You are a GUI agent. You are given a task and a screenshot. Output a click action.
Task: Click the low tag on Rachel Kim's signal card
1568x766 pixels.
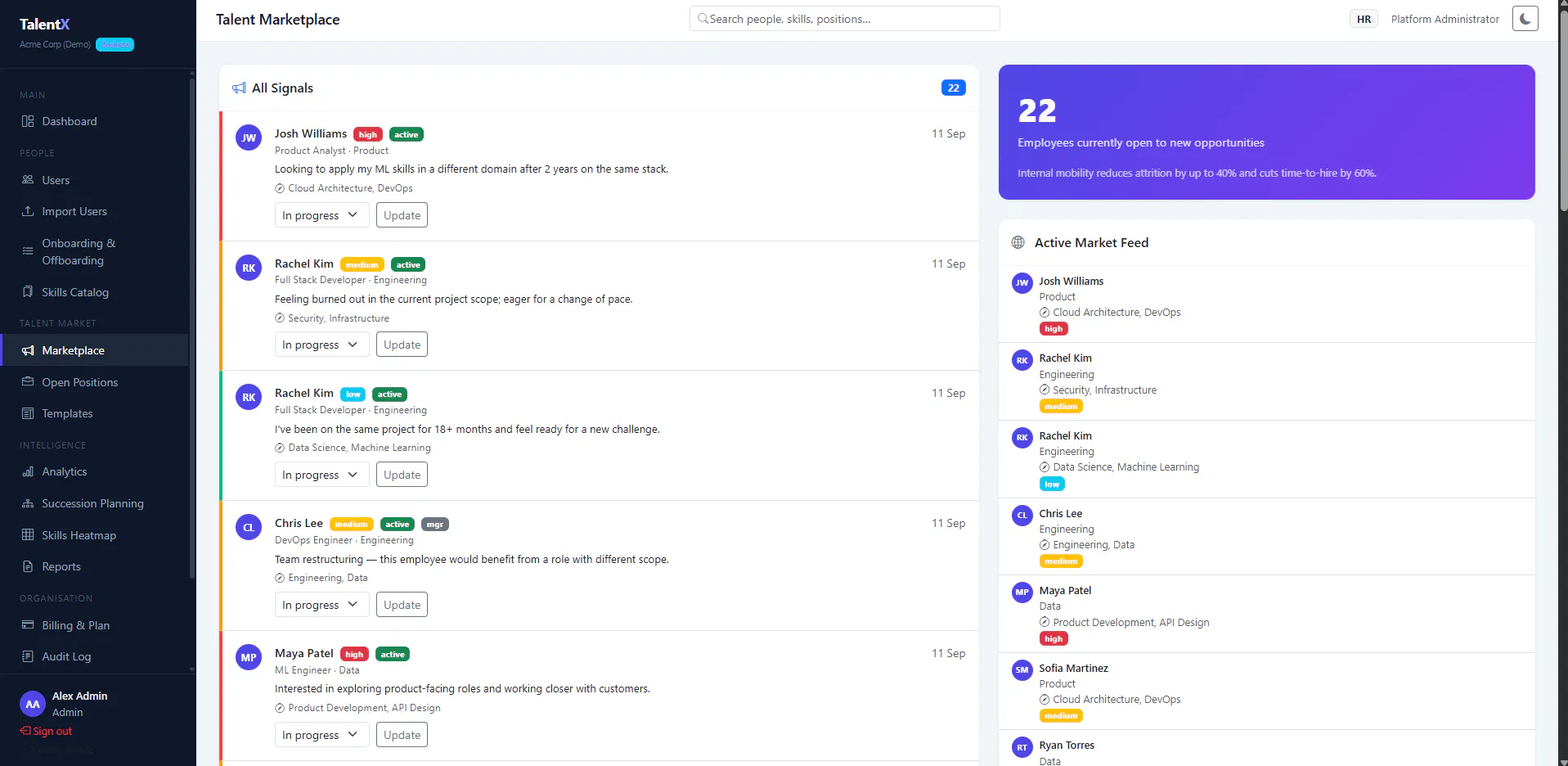click(353, 394)
